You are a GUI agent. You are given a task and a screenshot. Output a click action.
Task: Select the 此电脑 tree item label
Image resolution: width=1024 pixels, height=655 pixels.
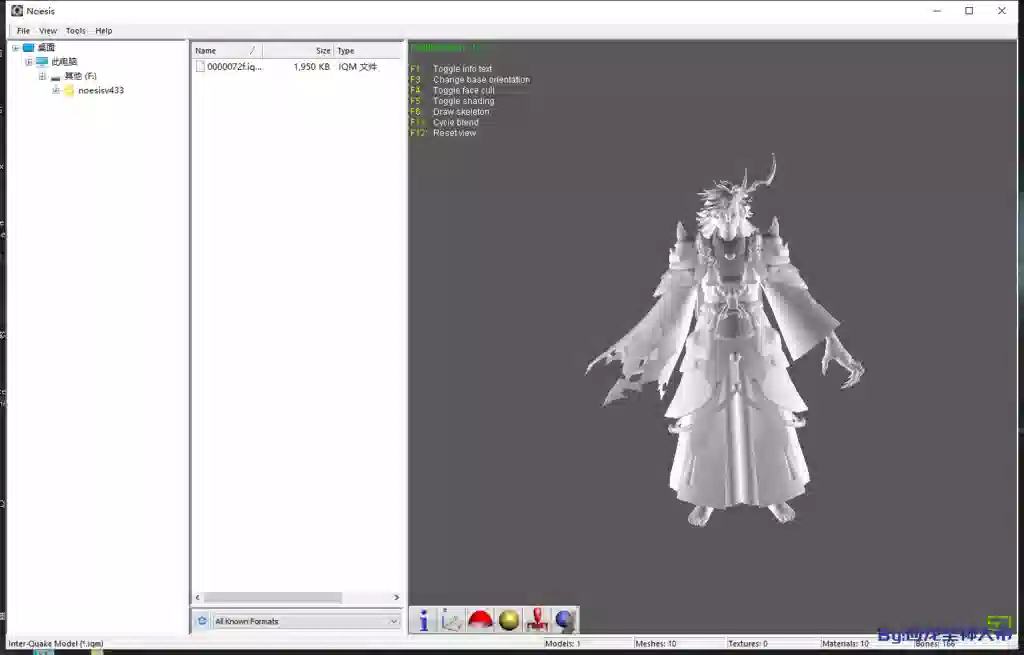[x=64, y=61]
